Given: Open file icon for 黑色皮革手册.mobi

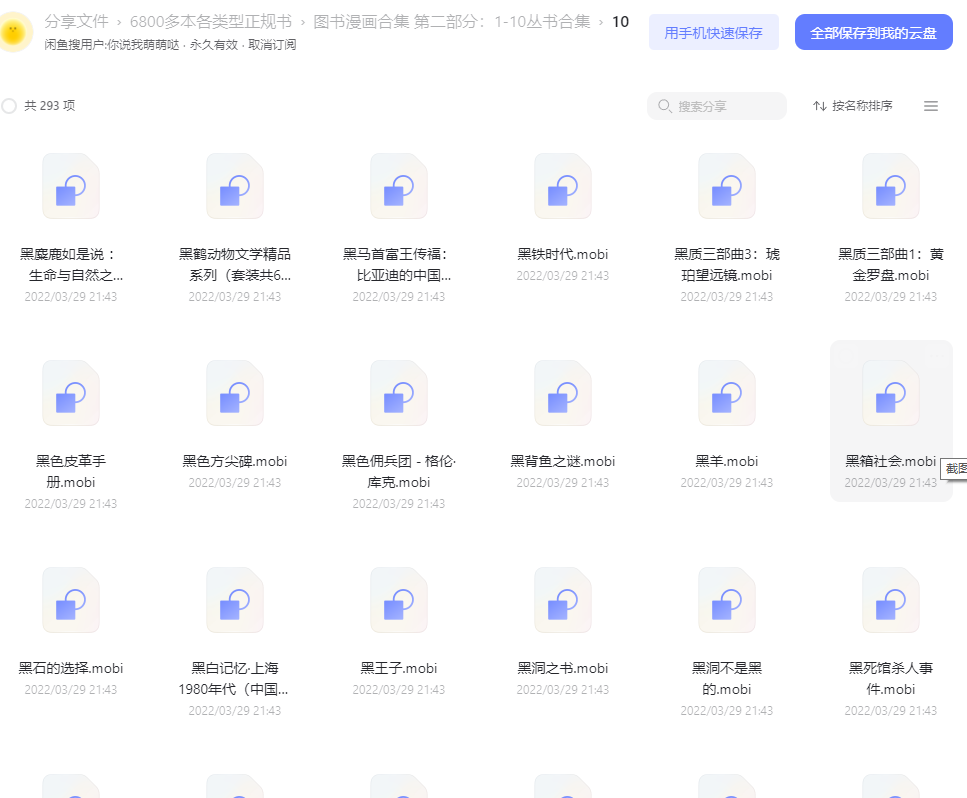Looking at the screenshot, I should 71,393.
